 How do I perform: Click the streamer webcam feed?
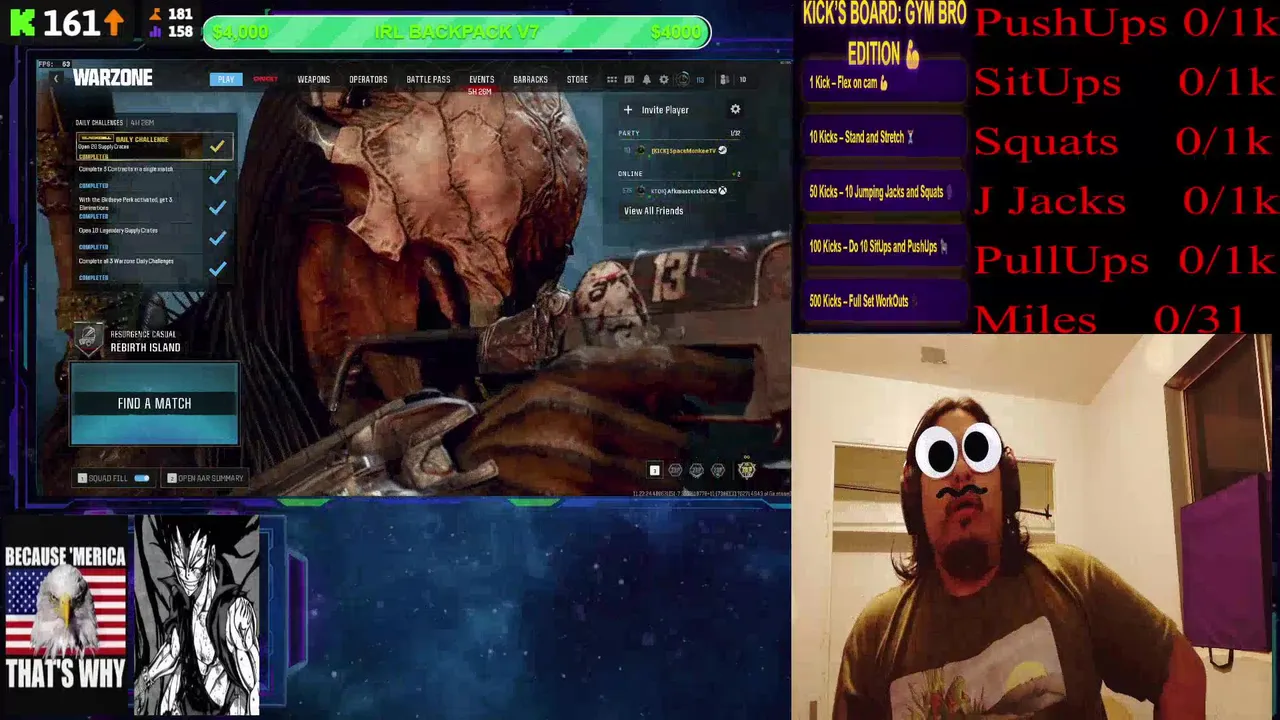[1032, 527]
